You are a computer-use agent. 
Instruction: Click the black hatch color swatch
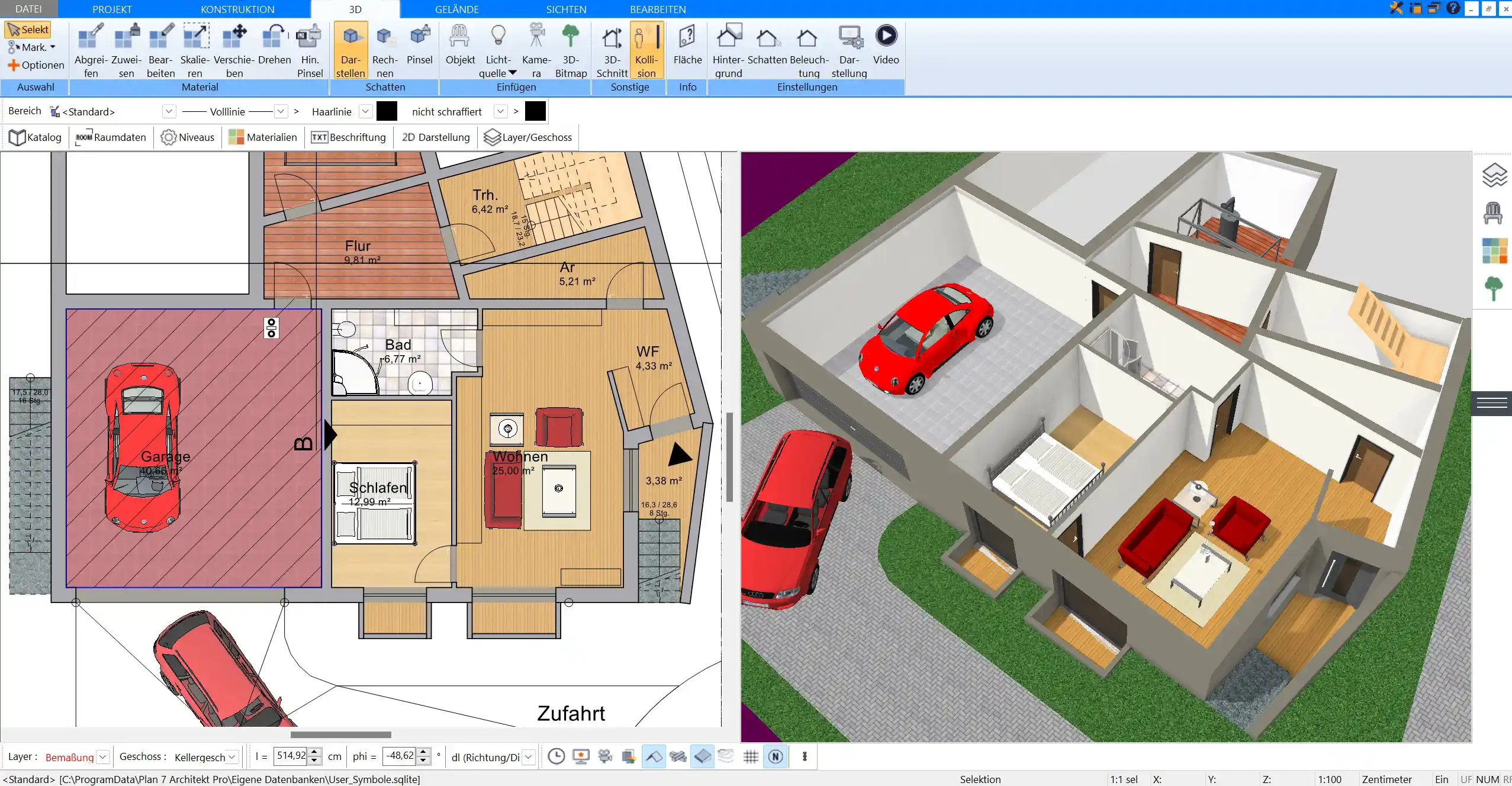(535, 111)
